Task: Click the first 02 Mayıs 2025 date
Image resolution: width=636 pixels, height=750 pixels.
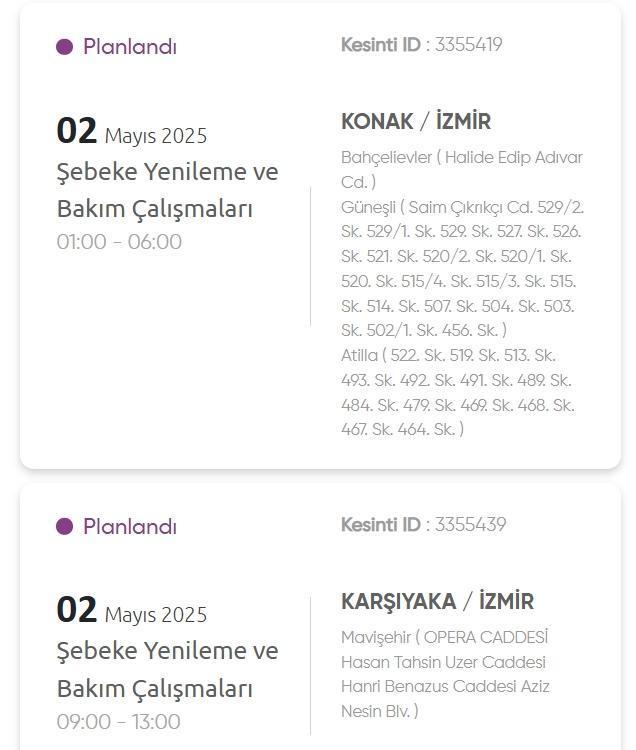Action: coord(132,131)
